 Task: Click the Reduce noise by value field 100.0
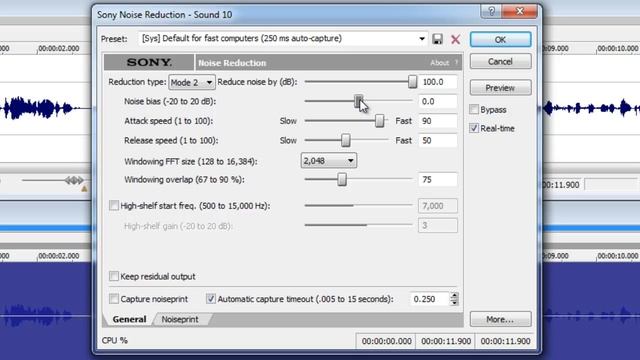click(438, 82)
